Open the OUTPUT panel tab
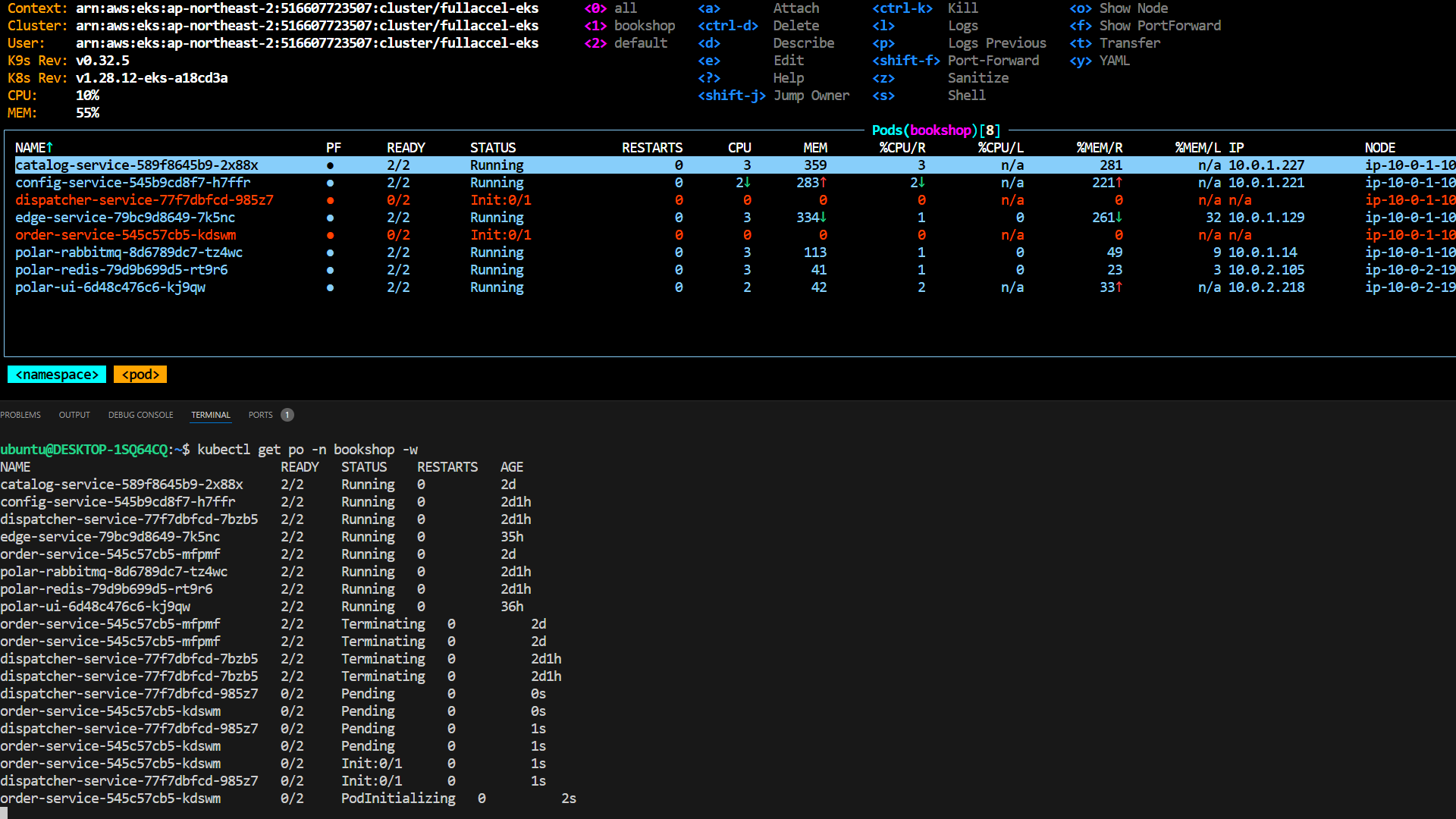This screenshot has width=1456, height=819. coord(74,415)
